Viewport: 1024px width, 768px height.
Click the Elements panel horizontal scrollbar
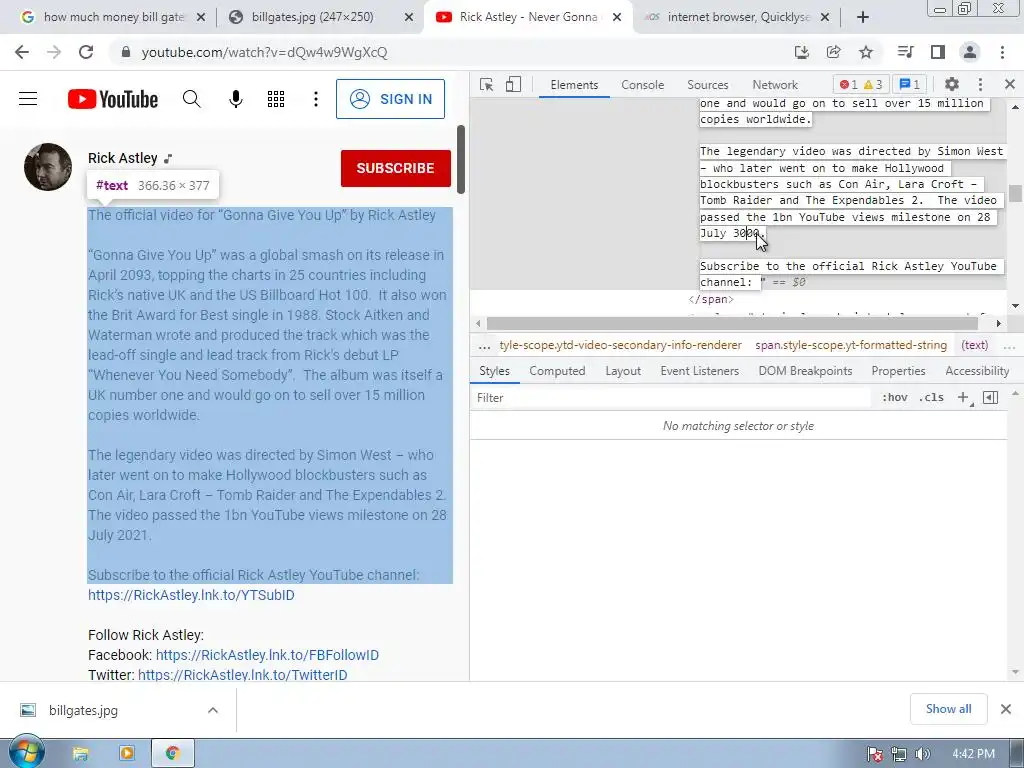[731, 323]
